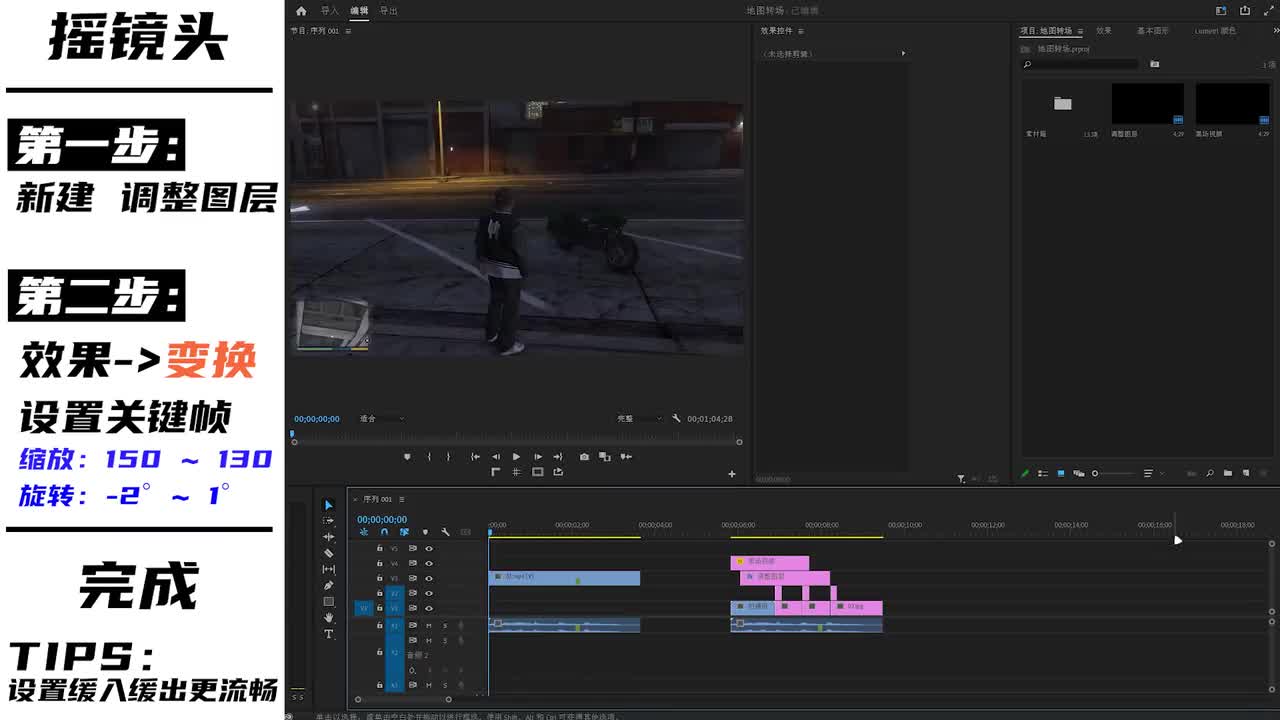Select the Selection arrow tool
This screenshot has width=1280, height=720.
point(328,505)
